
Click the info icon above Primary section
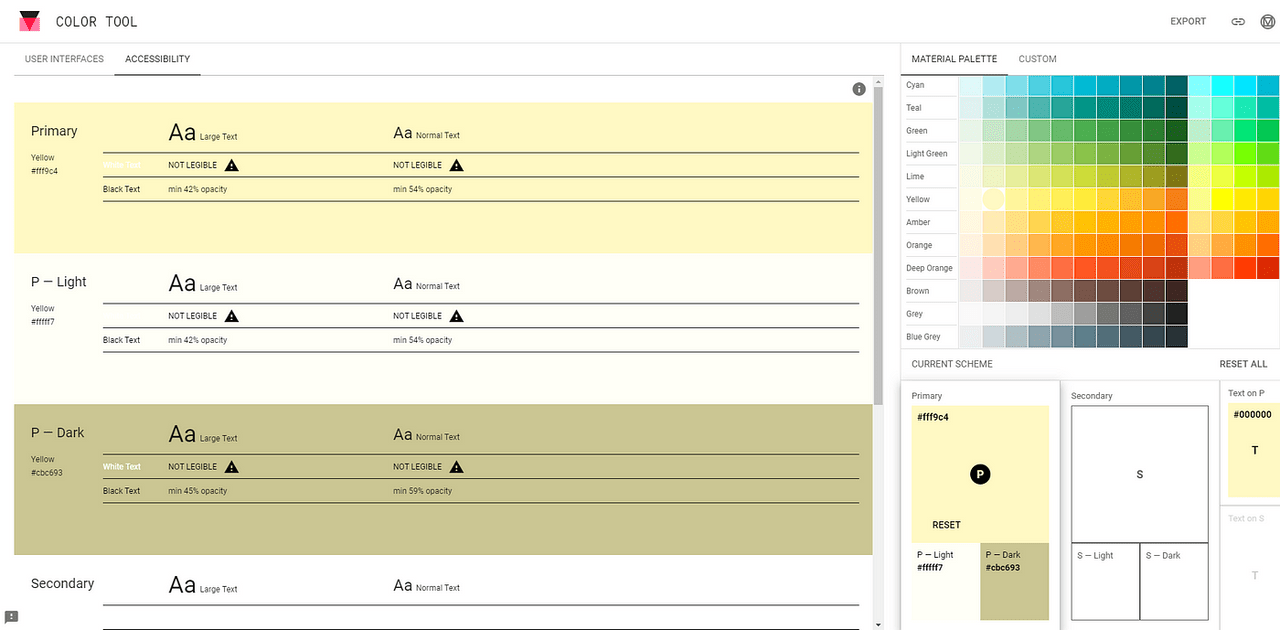858,89
